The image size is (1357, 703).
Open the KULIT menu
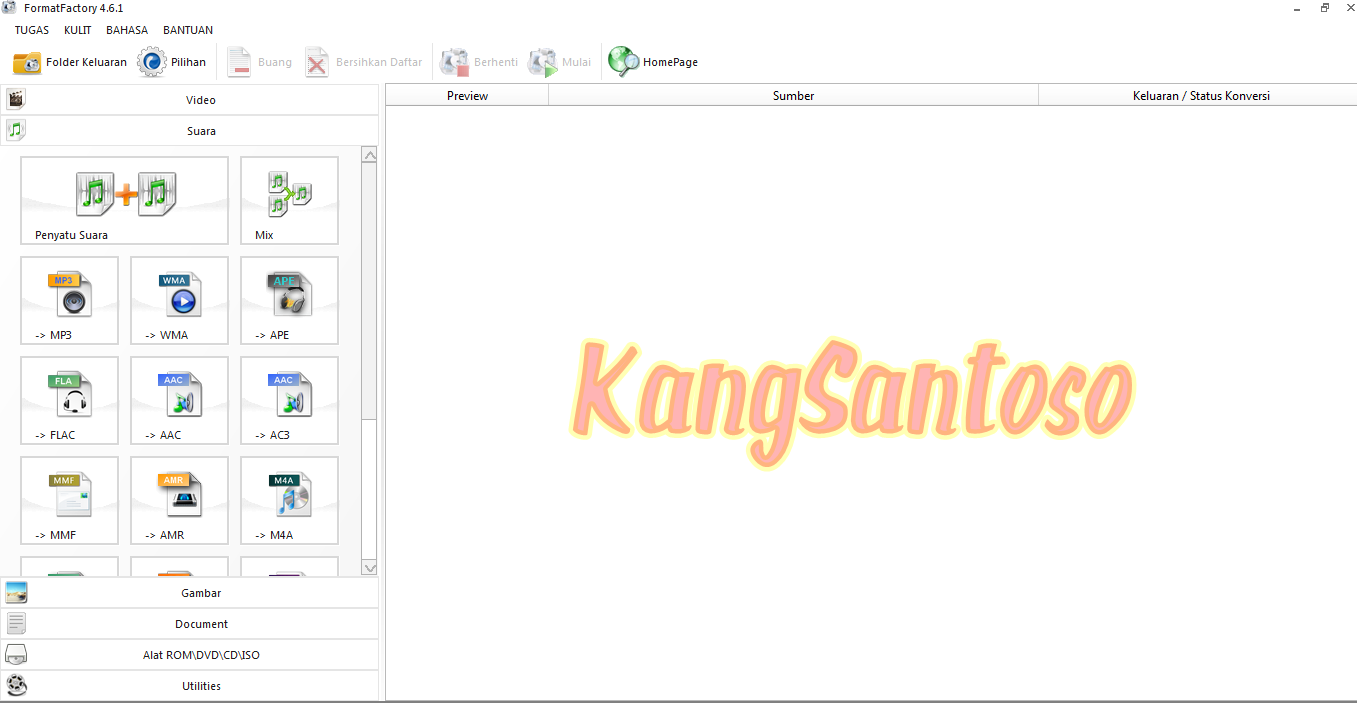pos(78,30)
